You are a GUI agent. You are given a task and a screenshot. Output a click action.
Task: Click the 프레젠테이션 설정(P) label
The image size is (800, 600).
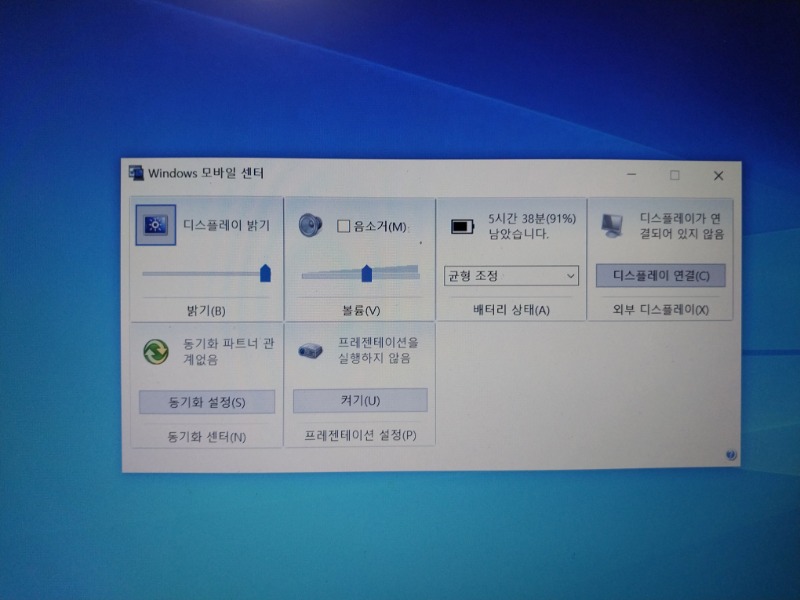coord(360,435)
